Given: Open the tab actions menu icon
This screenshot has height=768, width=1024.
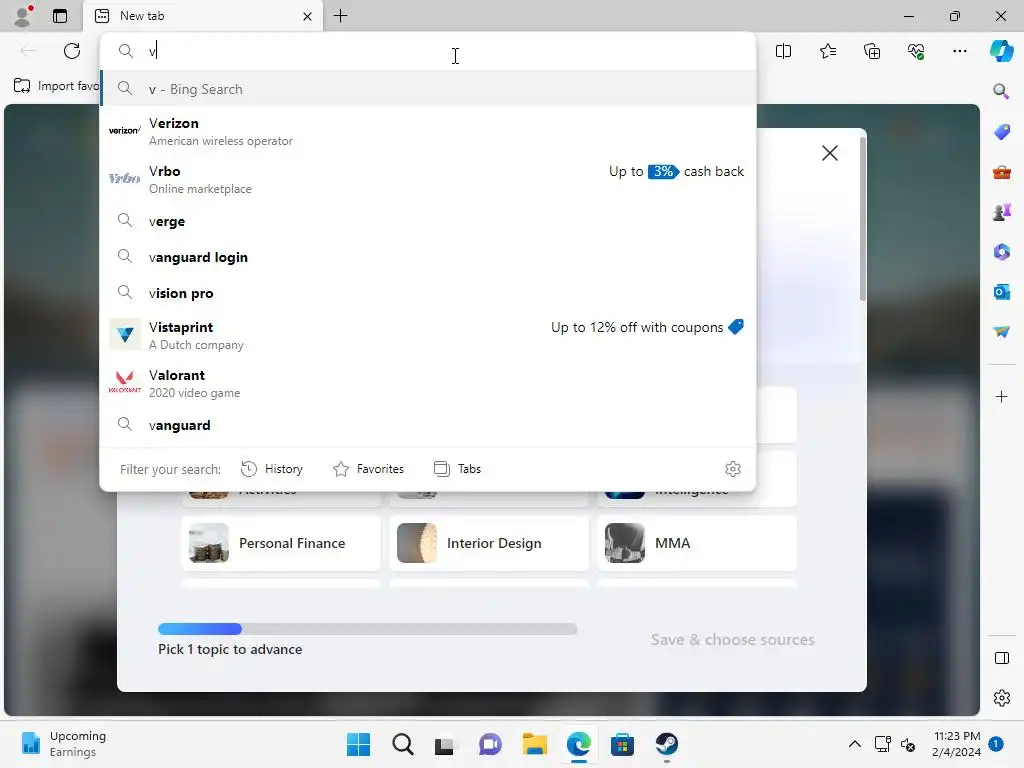Looking at the screenshot, I should pos(59,16).
